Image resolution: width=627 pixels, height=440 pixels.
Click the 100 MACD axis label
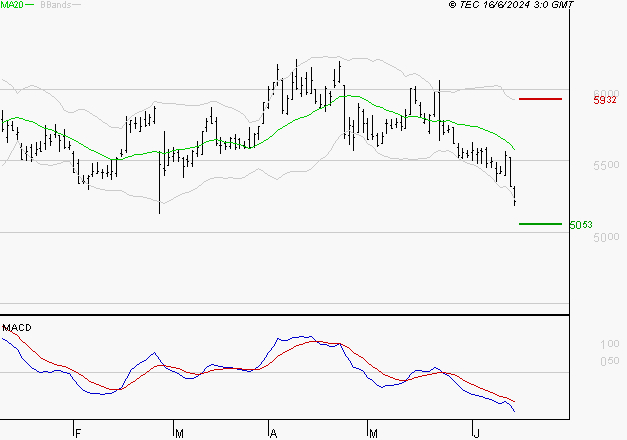pyautogui.click(x=610, y=344)
